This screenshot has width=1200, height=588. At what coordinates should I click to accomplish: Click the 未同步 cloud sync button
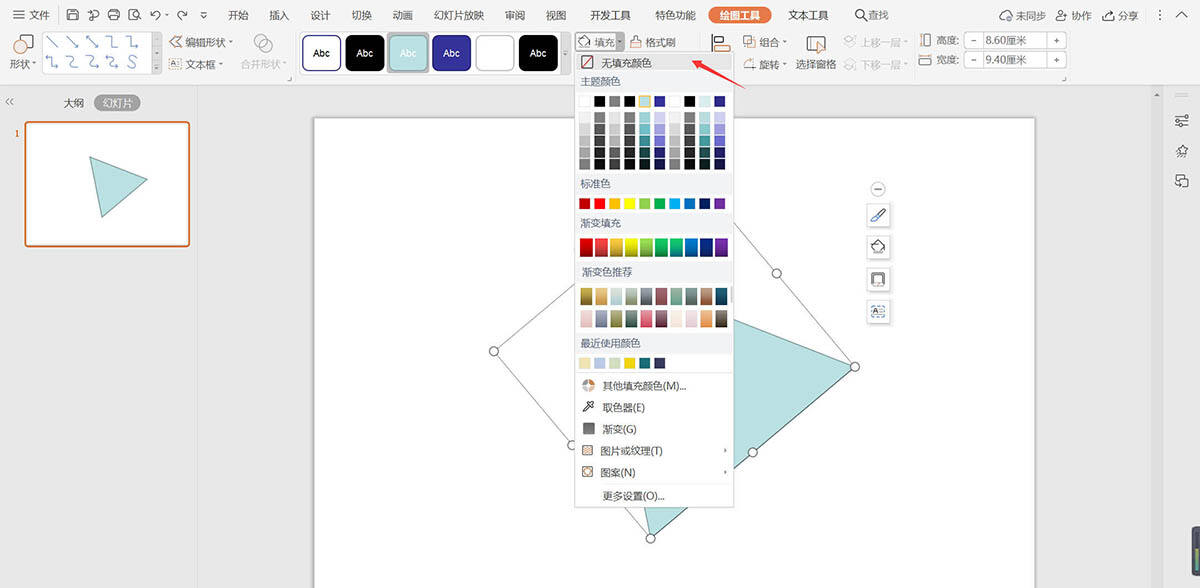1022,16
